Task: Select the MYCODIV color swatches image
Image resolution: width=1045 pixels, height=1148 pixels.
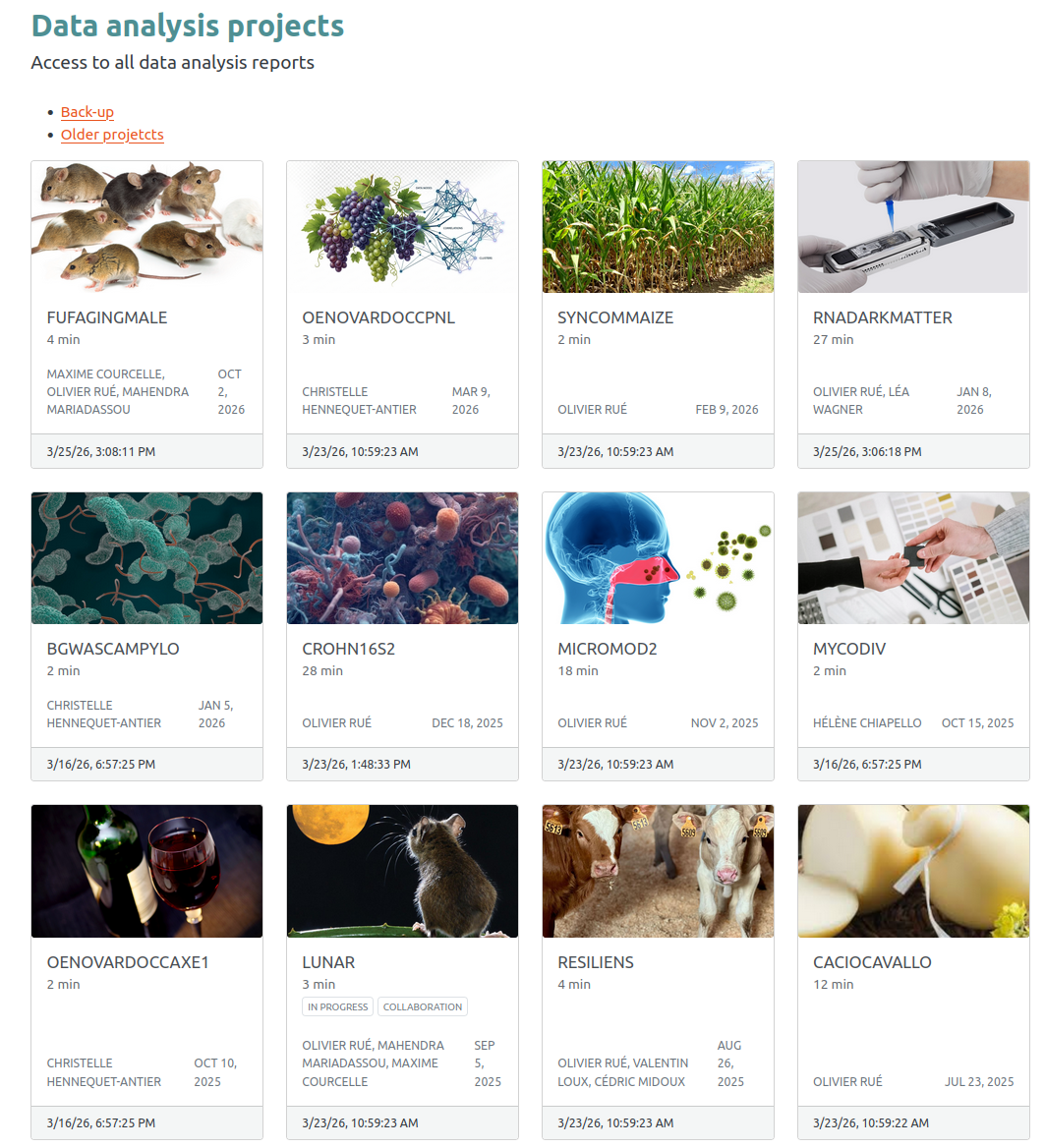Action: point(913,558)
